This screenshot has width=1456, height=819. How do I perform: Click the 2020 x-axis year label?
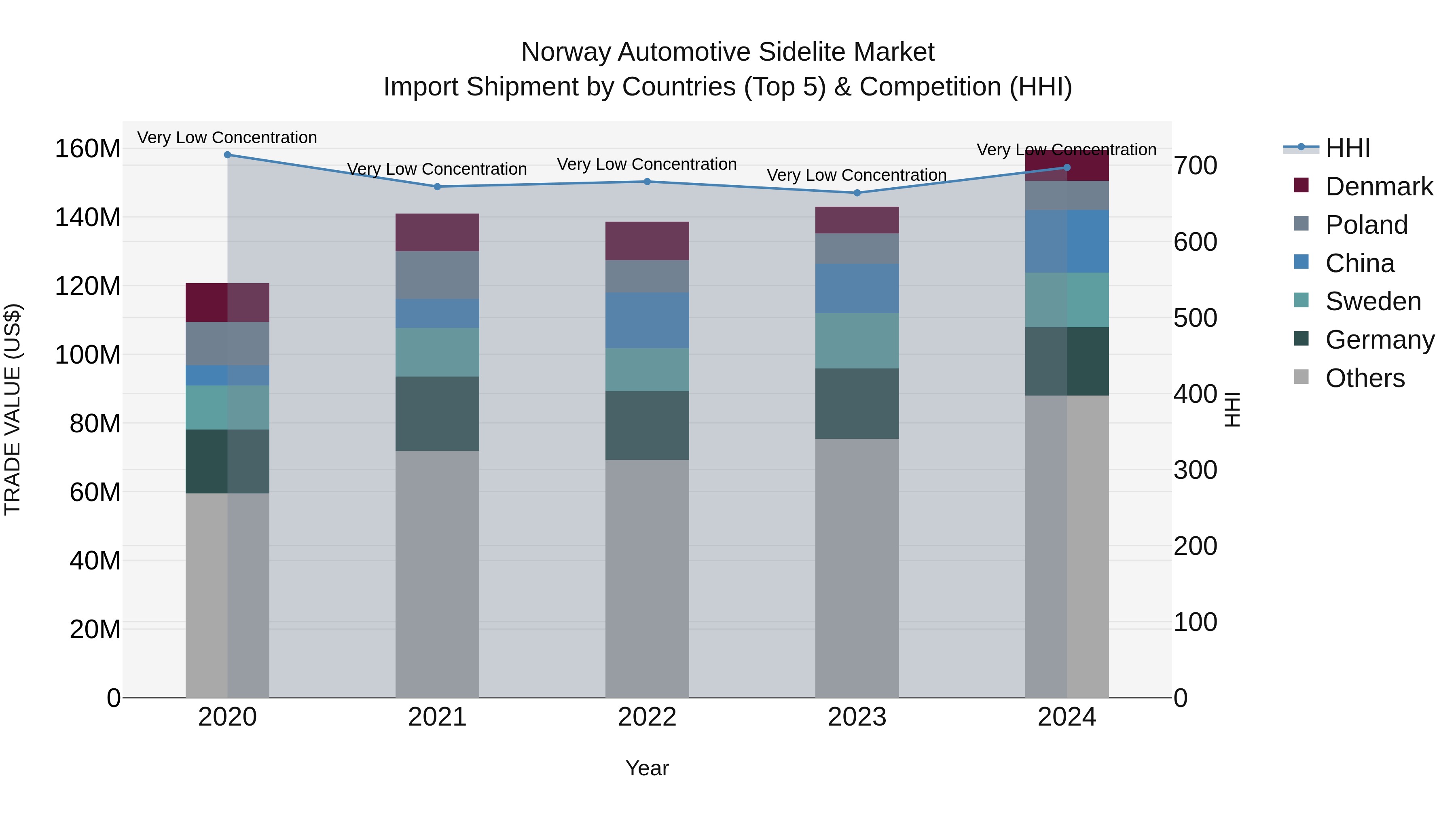point(228,717)
